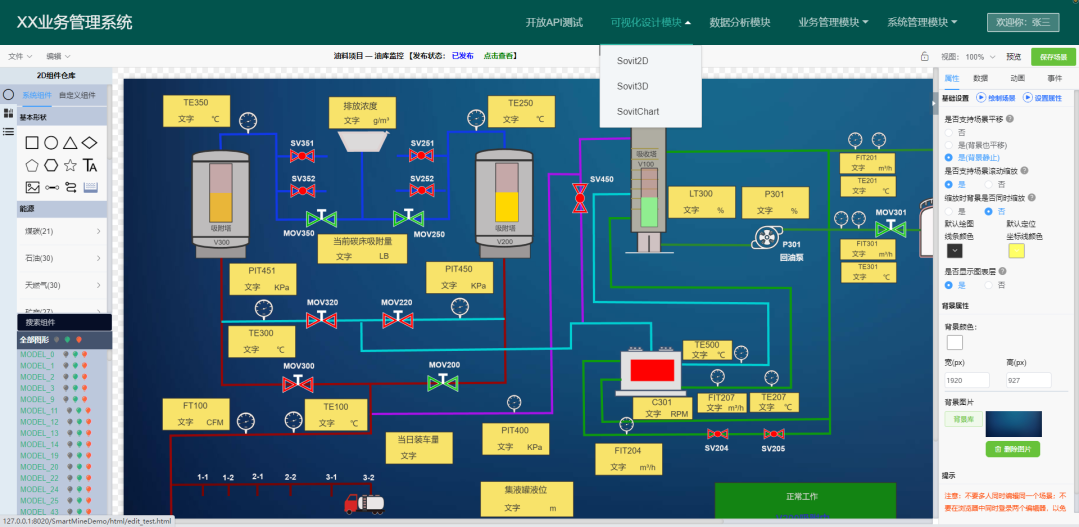This screenshot has width=1079, height=527.
Task: Select the triangle shape component
Action: click(x=70, y=143)
